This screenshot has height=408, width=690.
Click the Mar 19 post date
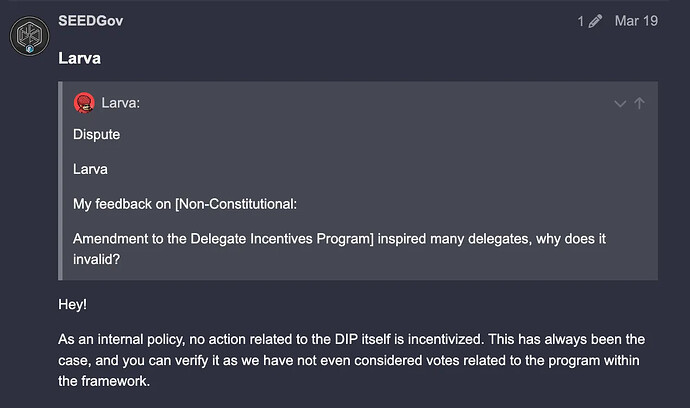coord(636,21)
